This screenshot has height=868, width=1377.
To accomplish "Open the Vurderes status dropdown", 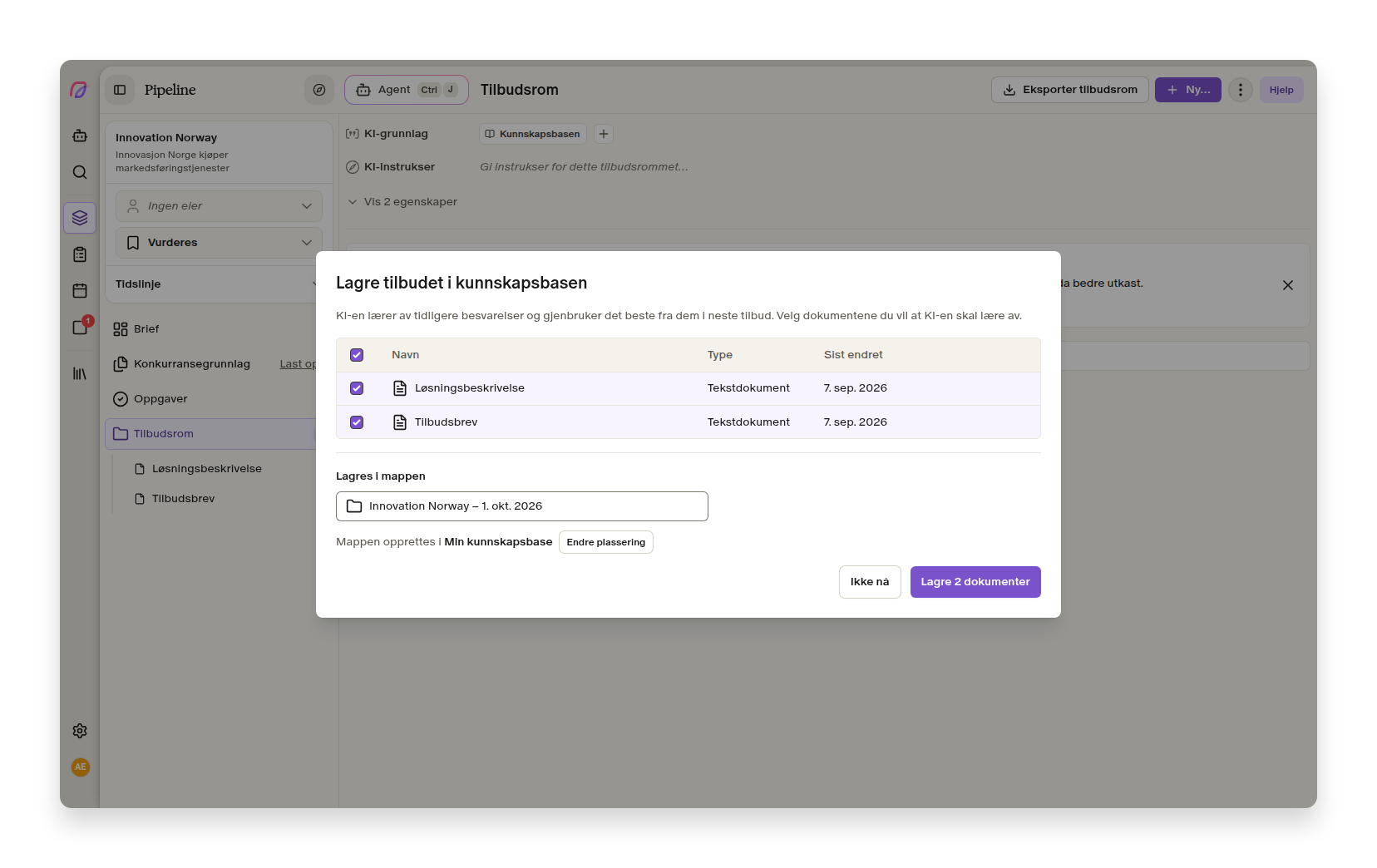I will click(x=219, y=243).
